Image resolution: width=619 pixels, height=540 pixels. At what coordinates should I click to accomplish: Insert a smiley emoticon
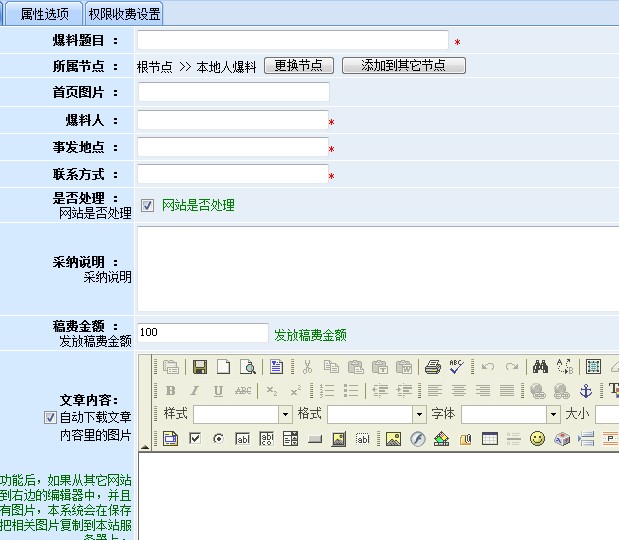click(538, 439)
